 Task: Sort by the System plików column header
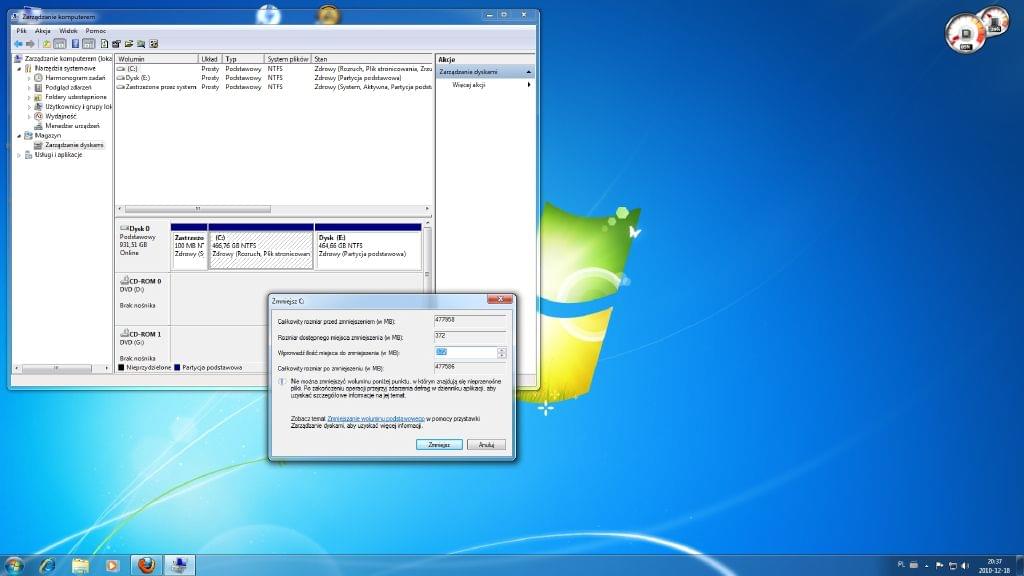[287, 59]
